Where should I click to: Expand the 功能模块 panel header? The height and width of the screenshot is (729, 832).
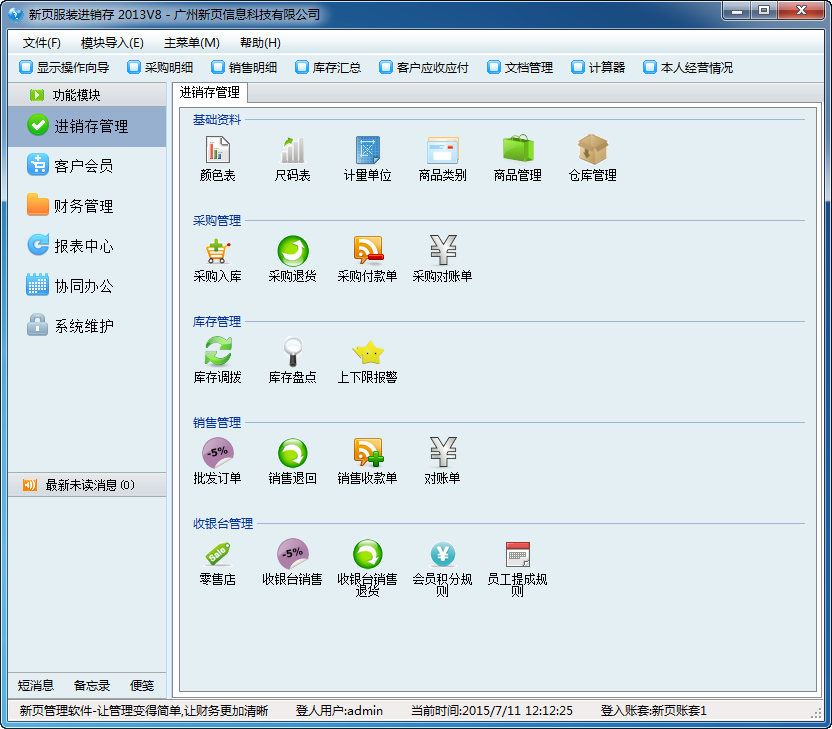[76, 95]
